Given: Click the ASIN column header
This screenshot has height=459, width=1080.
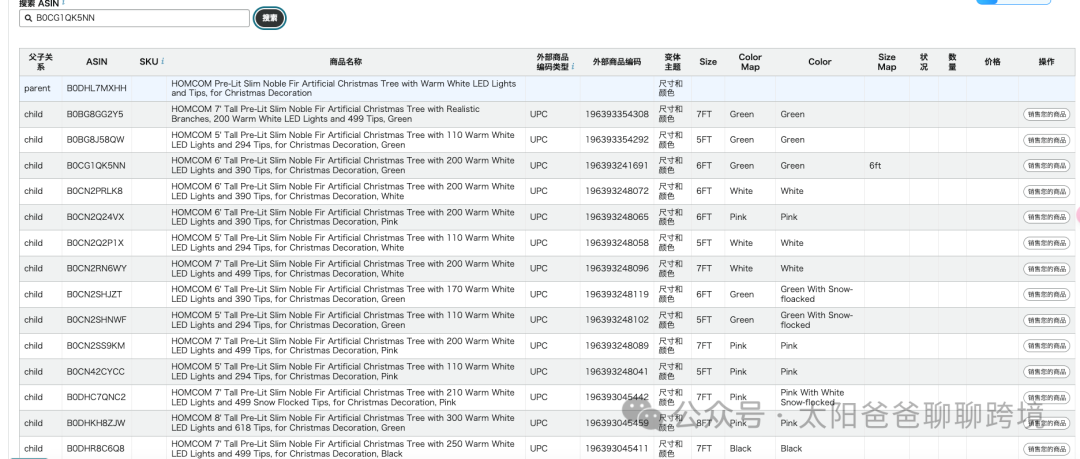Looking at the screenshot, I should (x=96, y=62).
